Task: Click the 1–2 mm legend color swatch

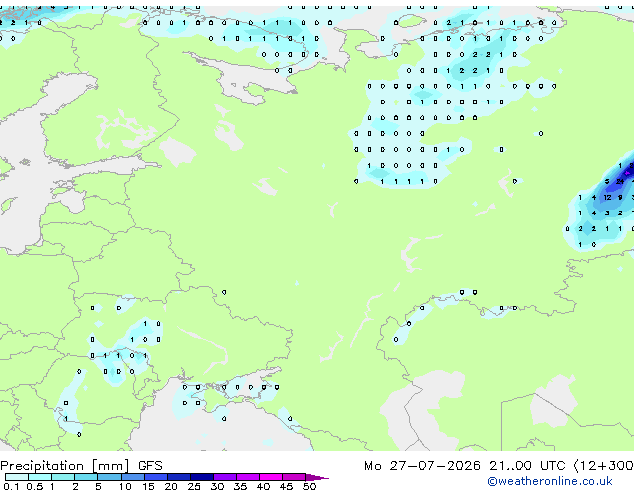Action: [x=63, y=477]
